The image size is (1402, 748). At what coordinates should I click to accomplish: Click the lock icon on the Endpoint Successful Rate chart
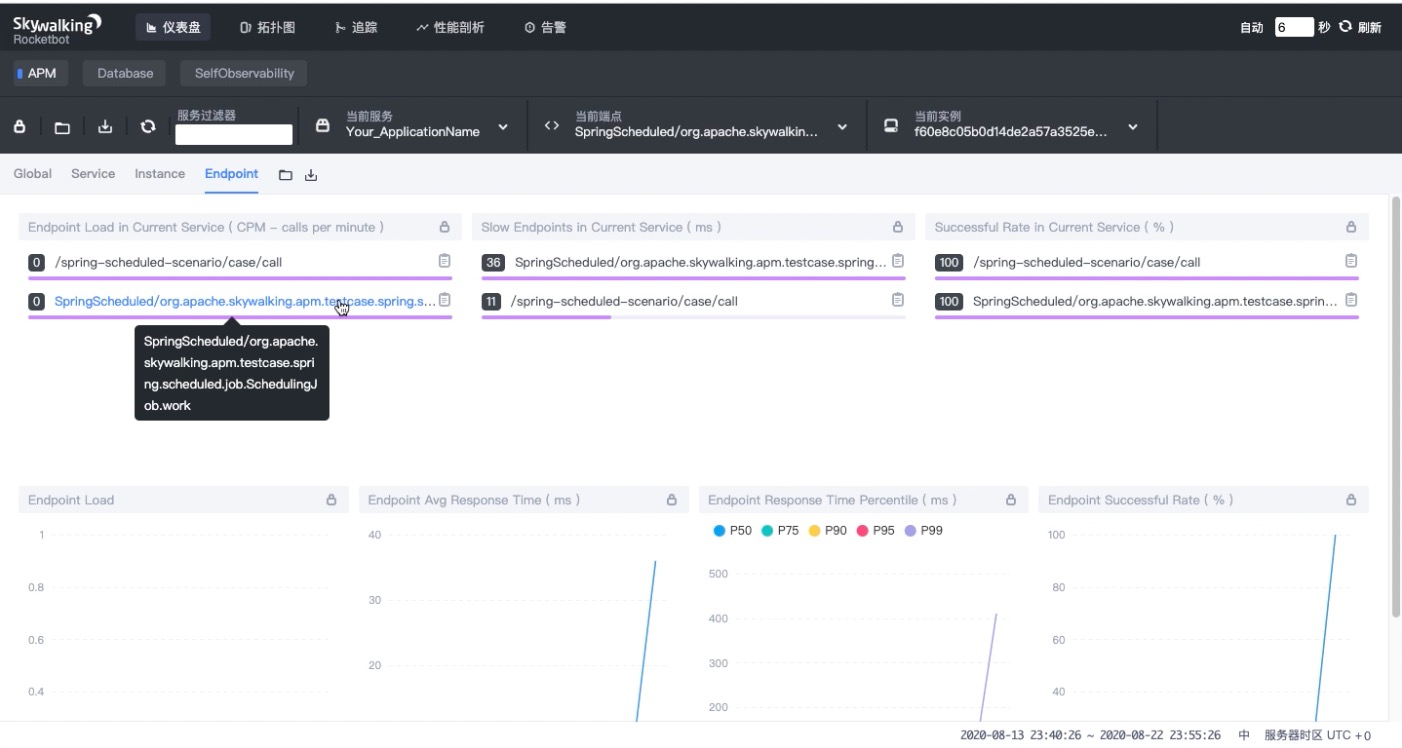(x=1351, y=500)
